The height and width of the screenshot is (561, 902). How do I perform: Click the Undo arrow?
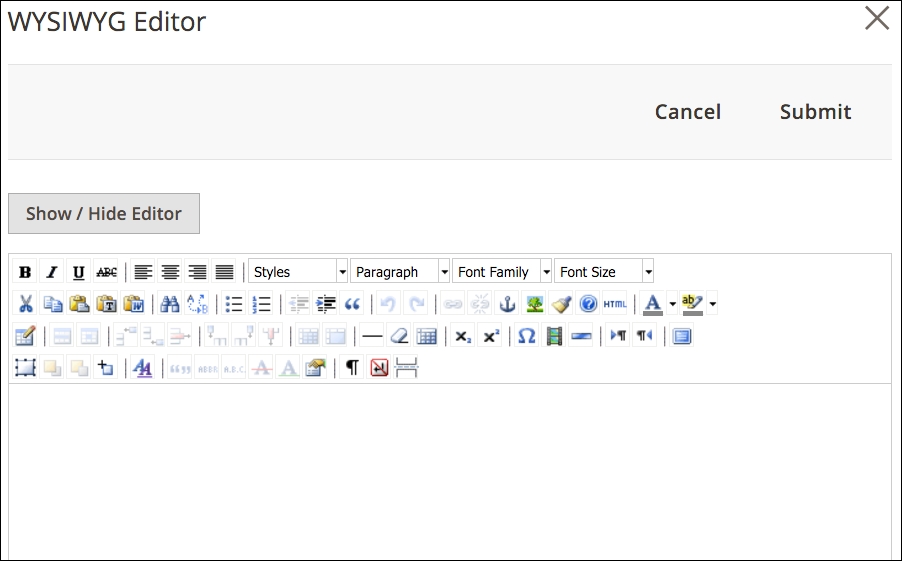coord(388,304)
